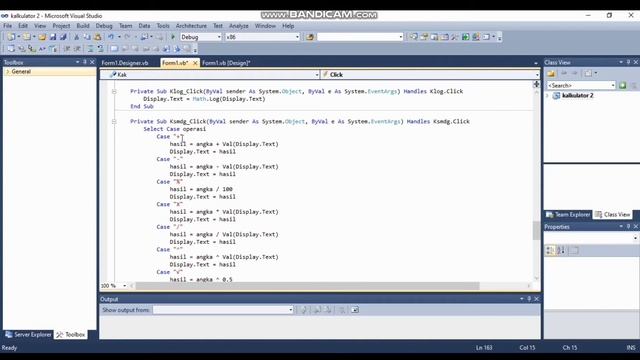Image resolution: width=640 pixels, height=360 pixels.
Task: Open the Analyze menu
Action: pyautogui.click(x=239, y=26)
